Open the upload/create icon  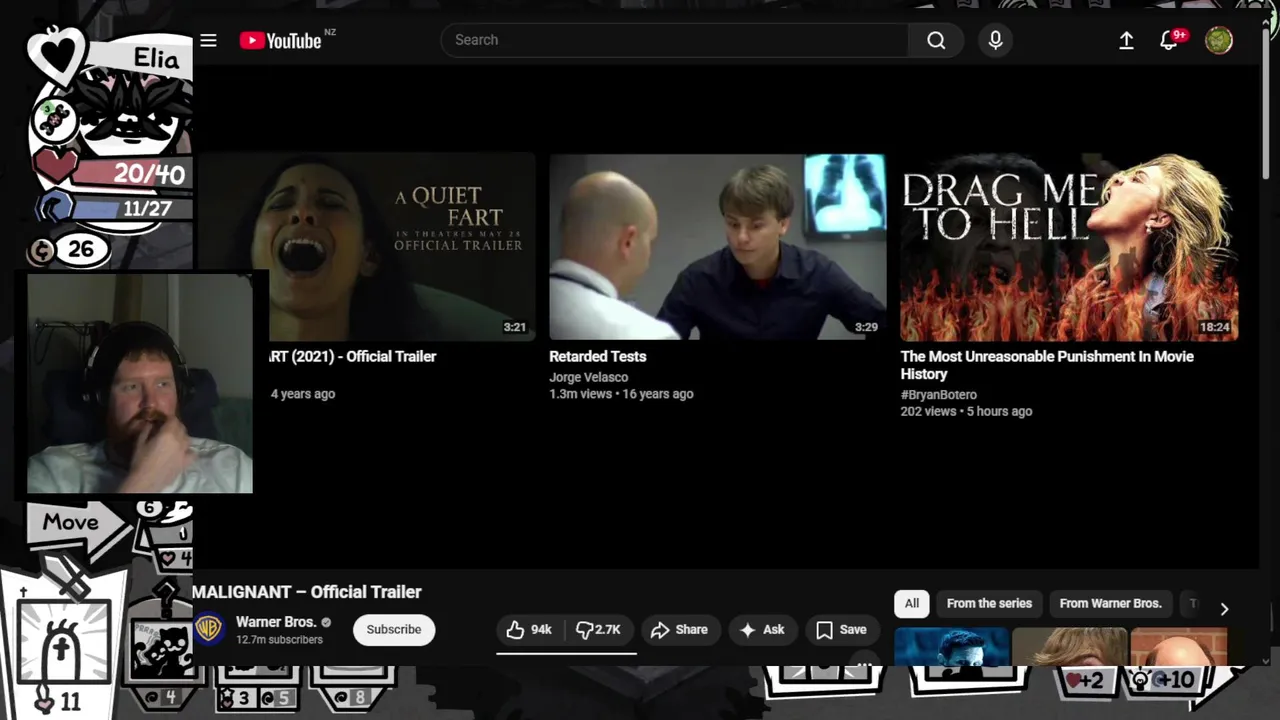point(1126,40)
